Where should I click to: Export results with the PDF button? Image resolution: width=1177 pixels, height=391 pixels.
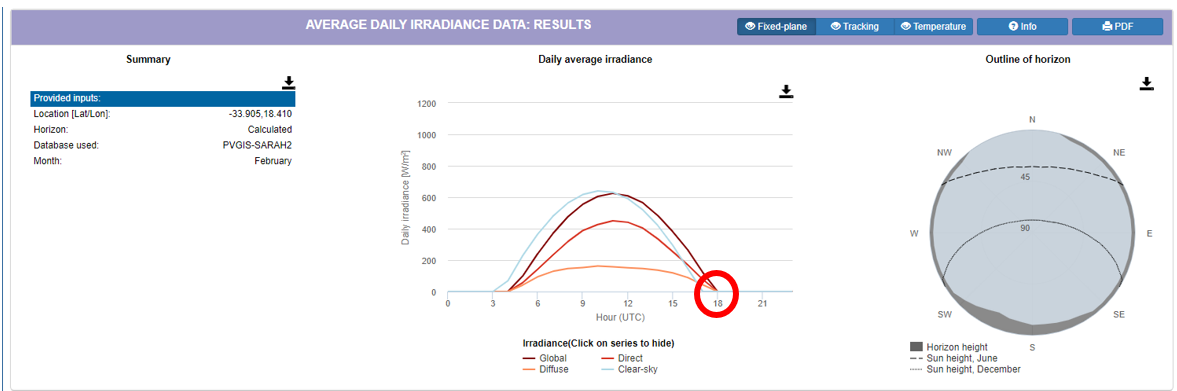tap(1117, 26)
